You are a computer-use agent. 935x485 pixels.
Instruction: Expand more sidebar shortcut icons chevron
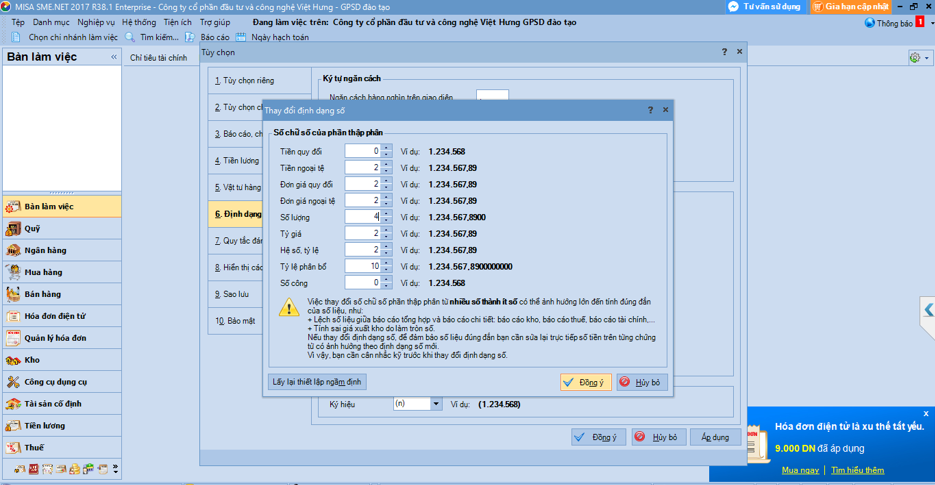pos(116,469)
